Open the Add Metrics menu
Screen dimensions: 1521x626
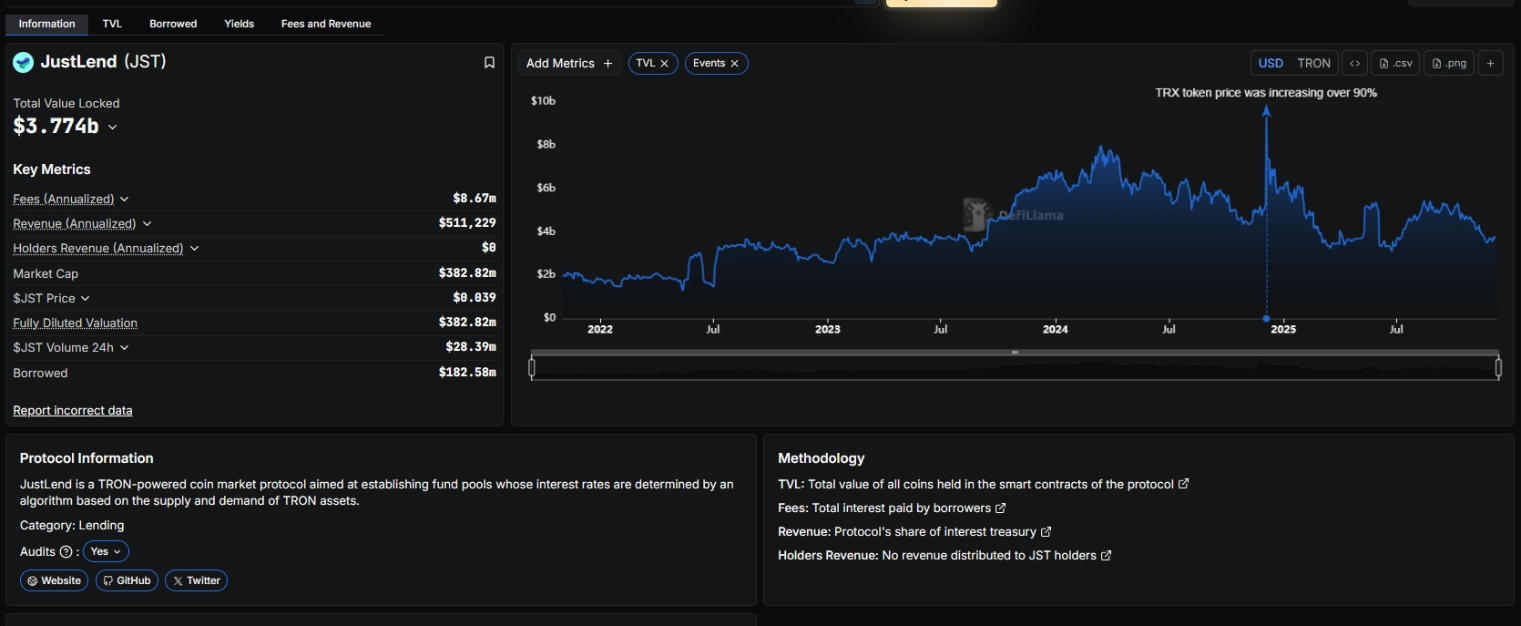pos(569,63)
